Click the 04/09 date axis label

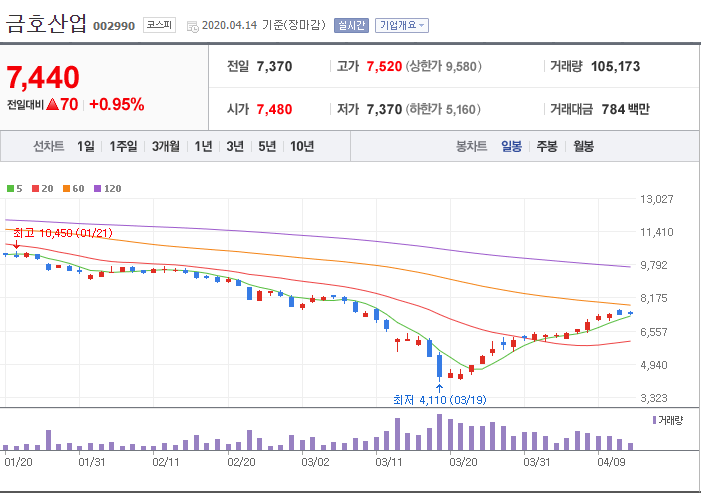coord(611,462)
